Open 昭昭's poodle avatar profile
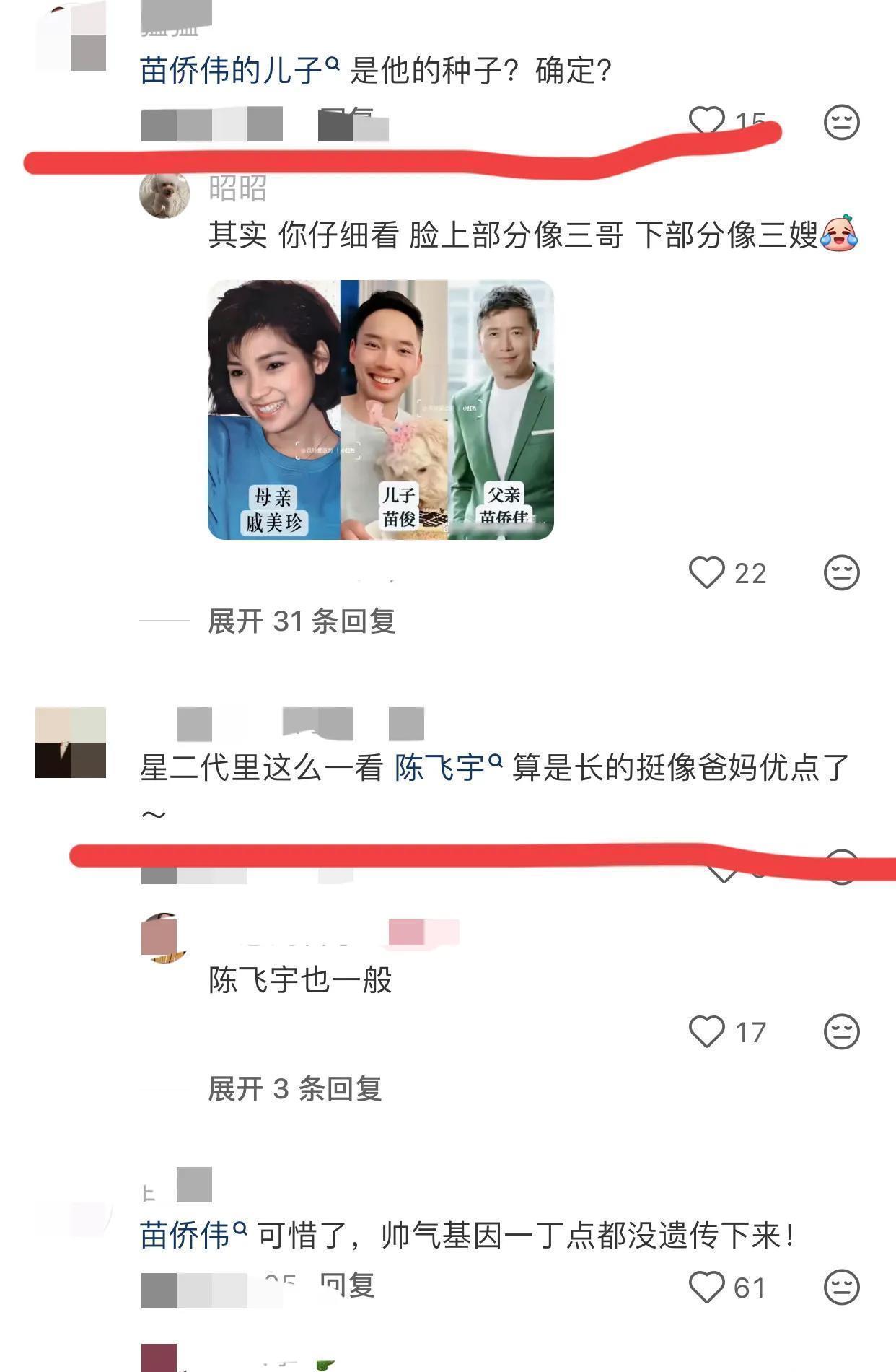The height and width of the screenshot is (1372, 896). pyautogui.click(x=164, y=193)
